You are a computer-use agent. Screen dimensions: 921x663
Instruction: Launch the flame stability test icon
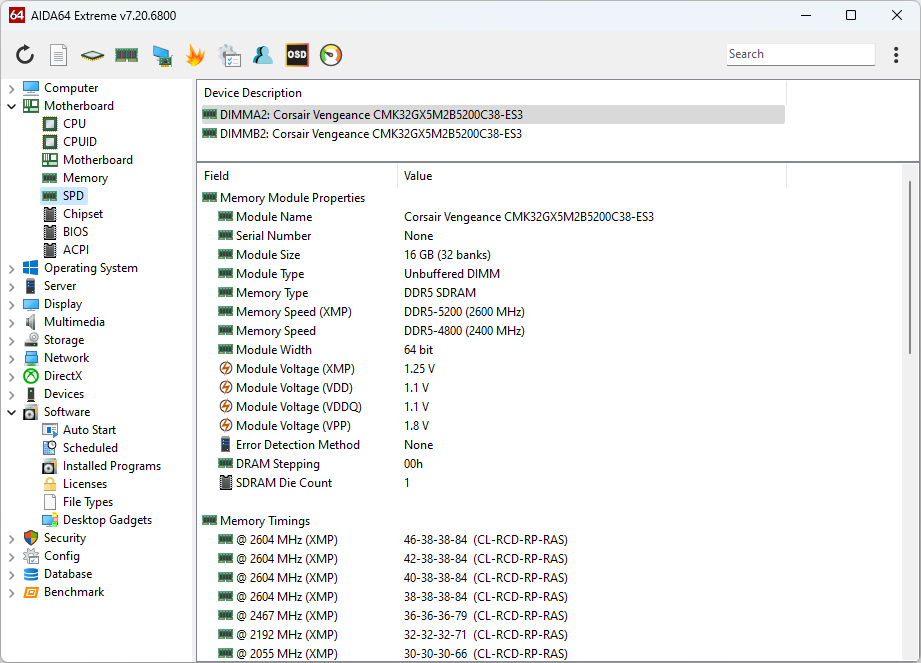[195, 55]
